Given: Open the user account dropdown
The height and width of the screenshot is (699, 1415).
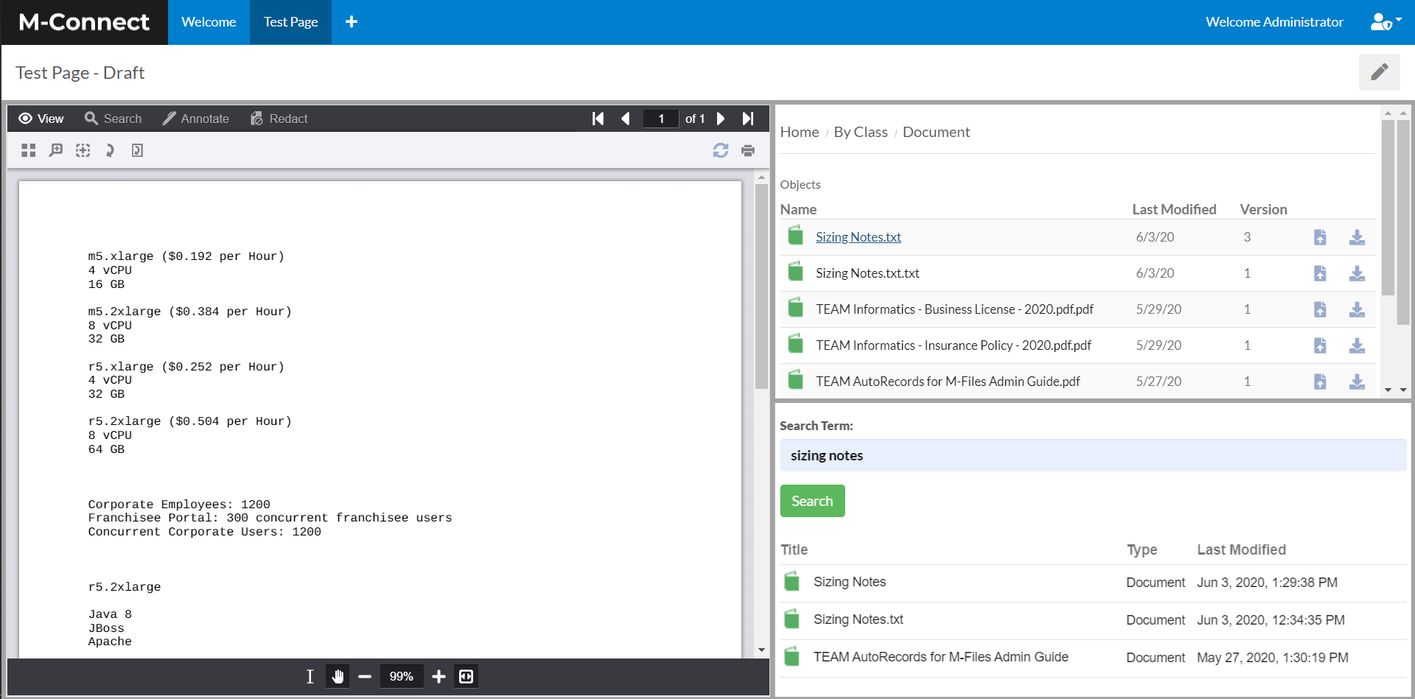Looking at the screenshot, I should [1385, 22].
